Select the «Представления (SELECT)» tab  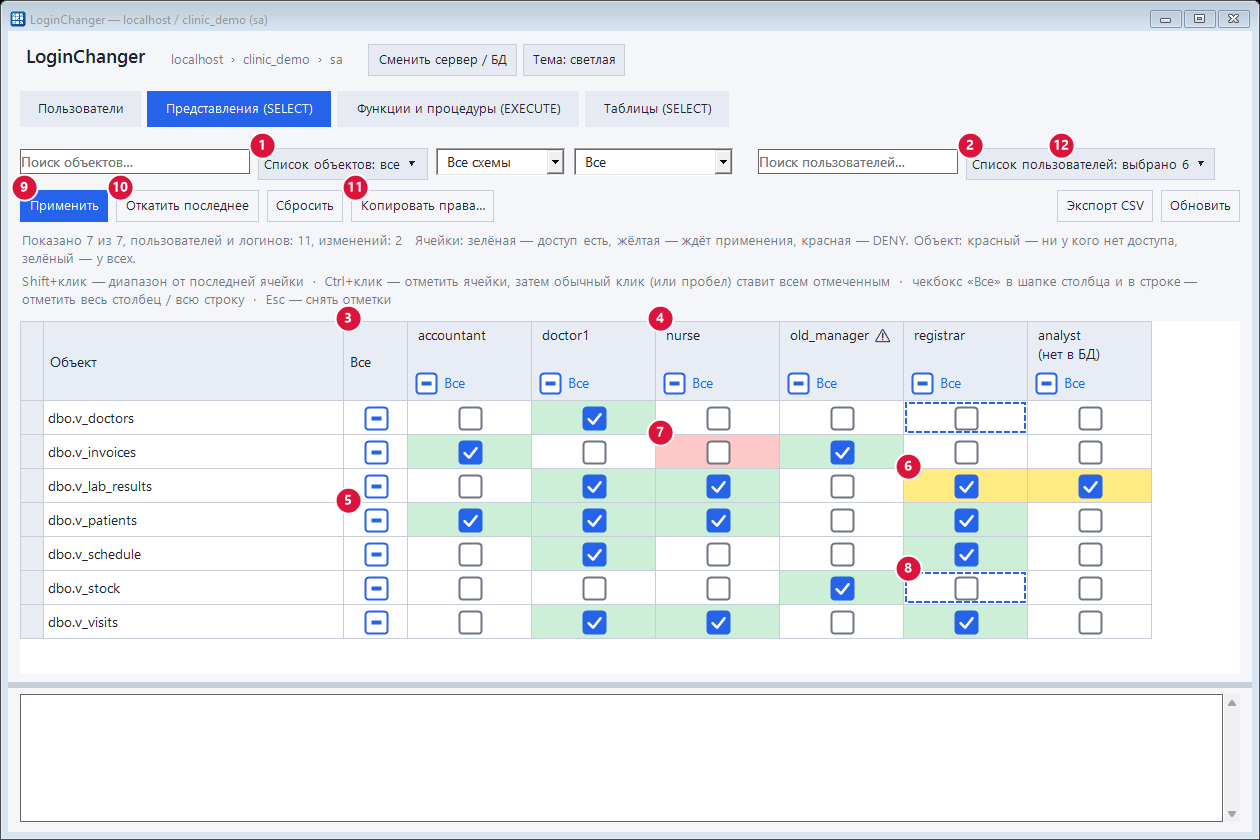point(239,109)
